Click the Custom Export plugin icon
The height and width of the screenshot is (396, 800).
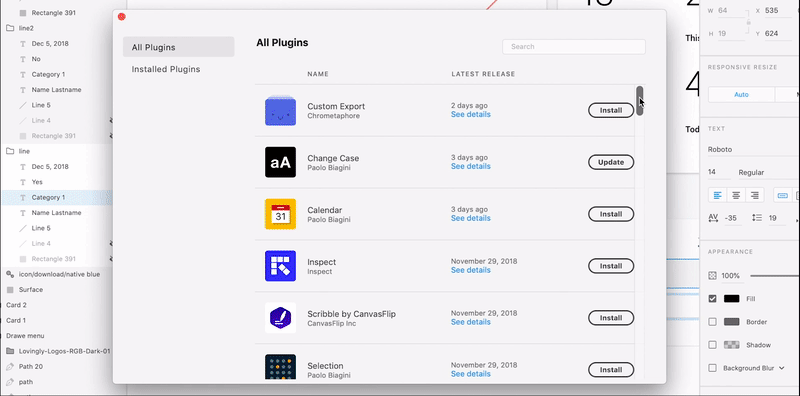click(x=280, y=110)
